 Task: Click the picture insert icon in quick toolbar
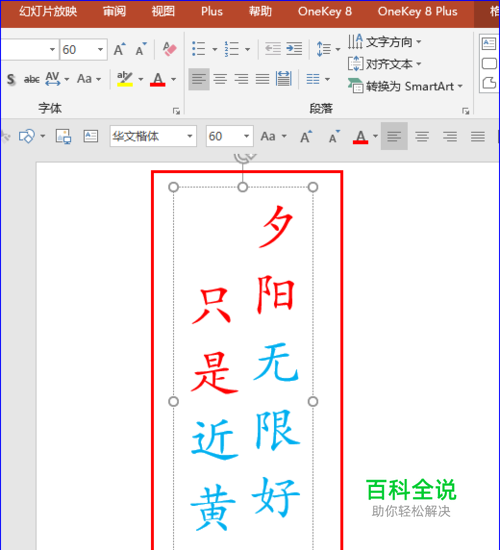(x=64, y=136)
